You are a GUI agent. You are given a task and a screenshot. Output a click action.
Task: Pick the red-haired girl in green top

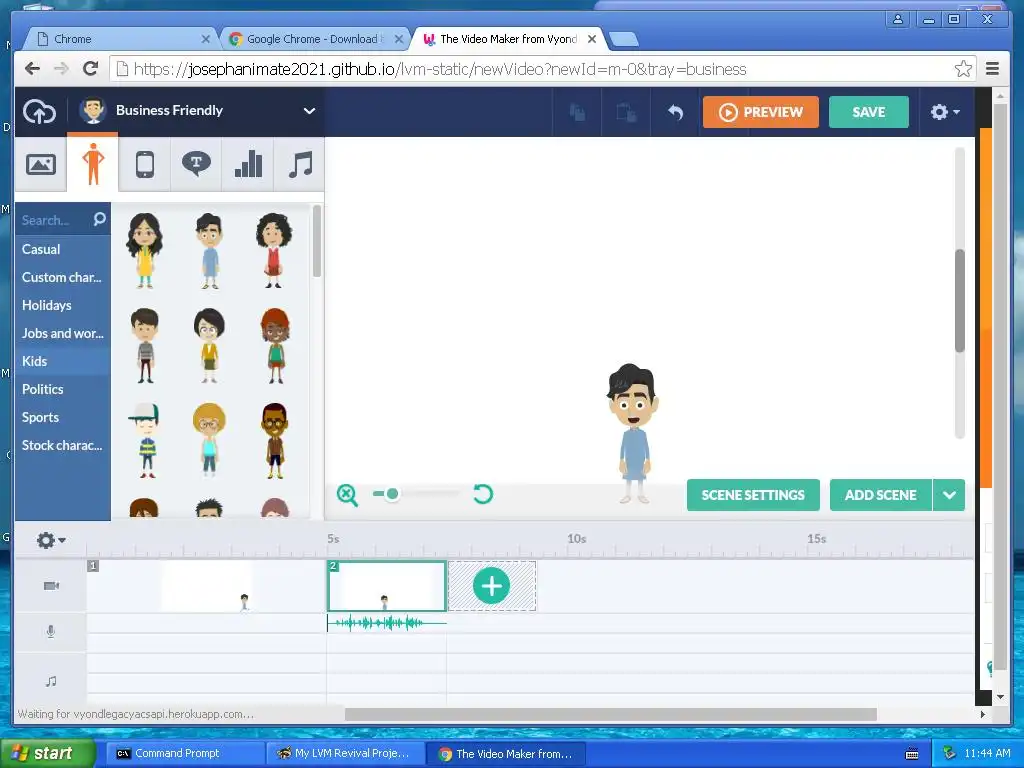click(x=275, y=345)
